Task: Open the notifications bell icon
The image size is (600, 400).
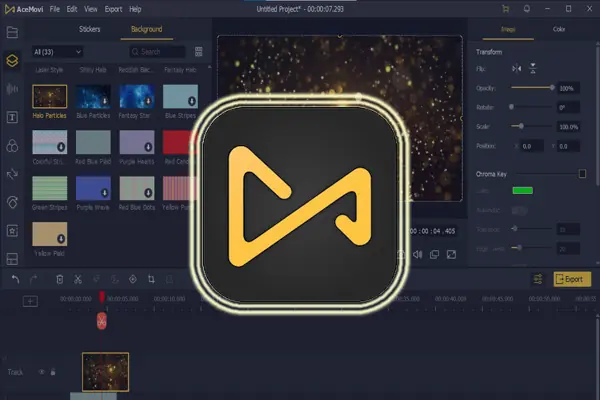Action: coord(527,9)
